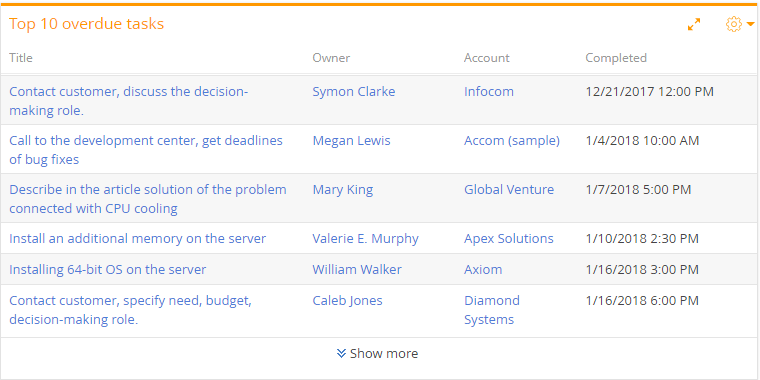Open the Diamond Systems account link
The image size is (760, 380).
coord(492,310)
